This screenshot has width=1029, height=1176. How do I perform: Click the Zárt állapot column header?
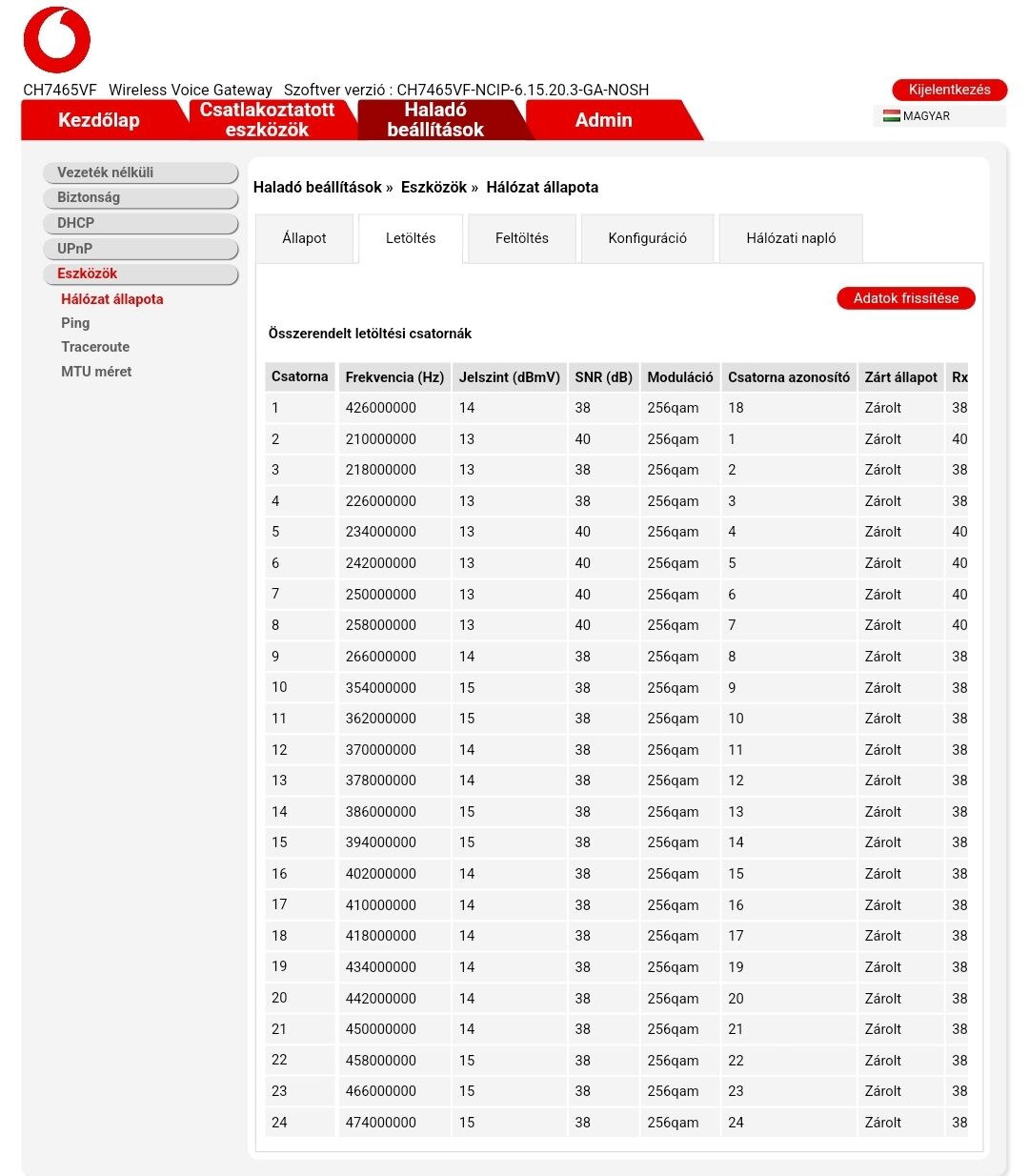(x=901, y=376)
